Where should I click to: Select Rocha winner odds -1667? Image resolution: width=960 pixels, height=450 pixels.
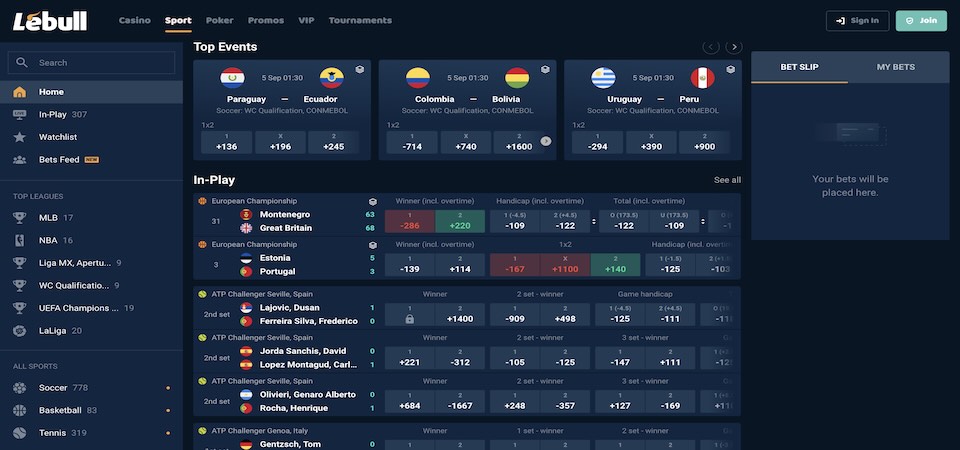(x=460, y=401)
